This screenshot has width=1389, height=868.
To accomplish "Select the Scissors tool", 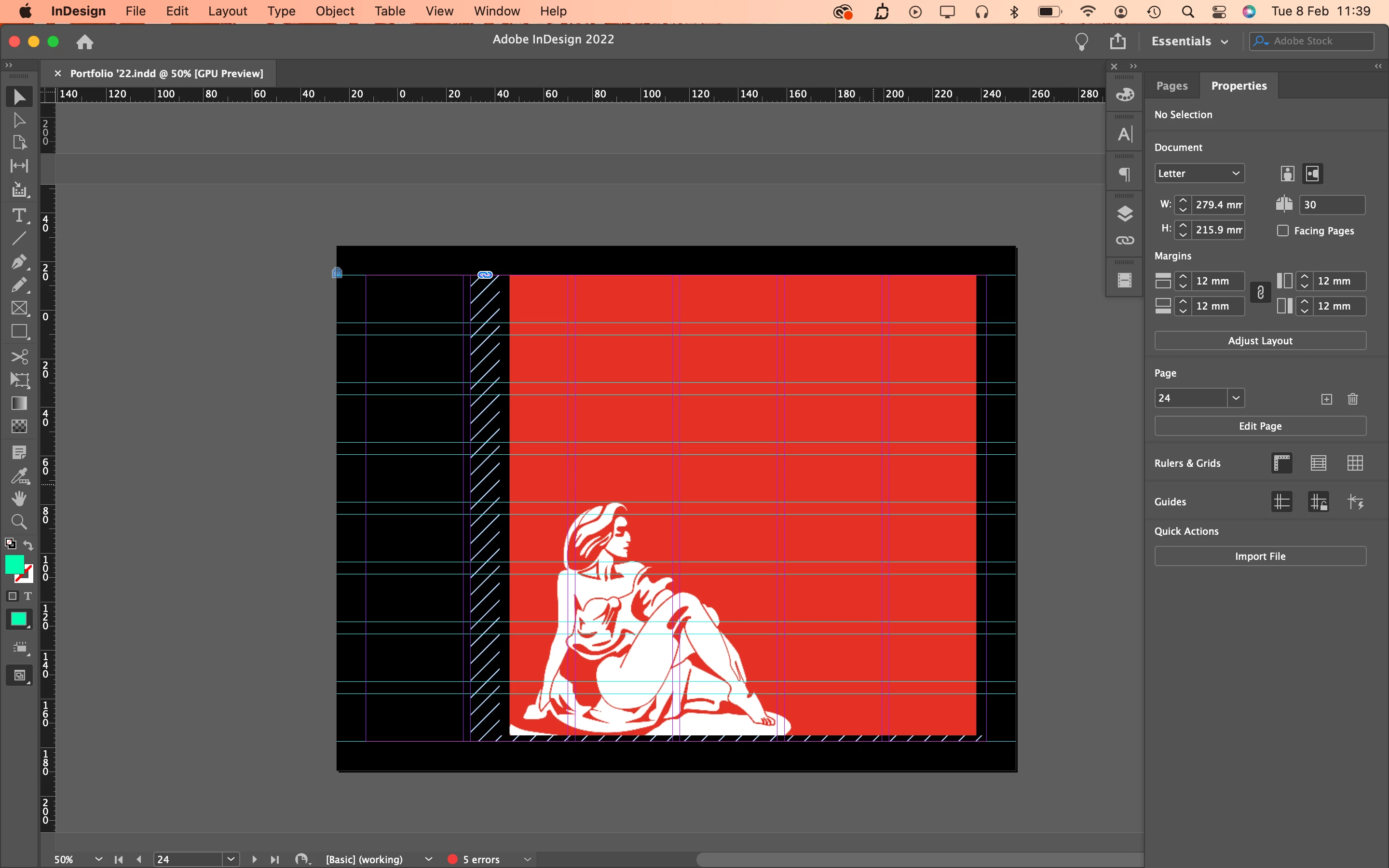I will 19,356.
